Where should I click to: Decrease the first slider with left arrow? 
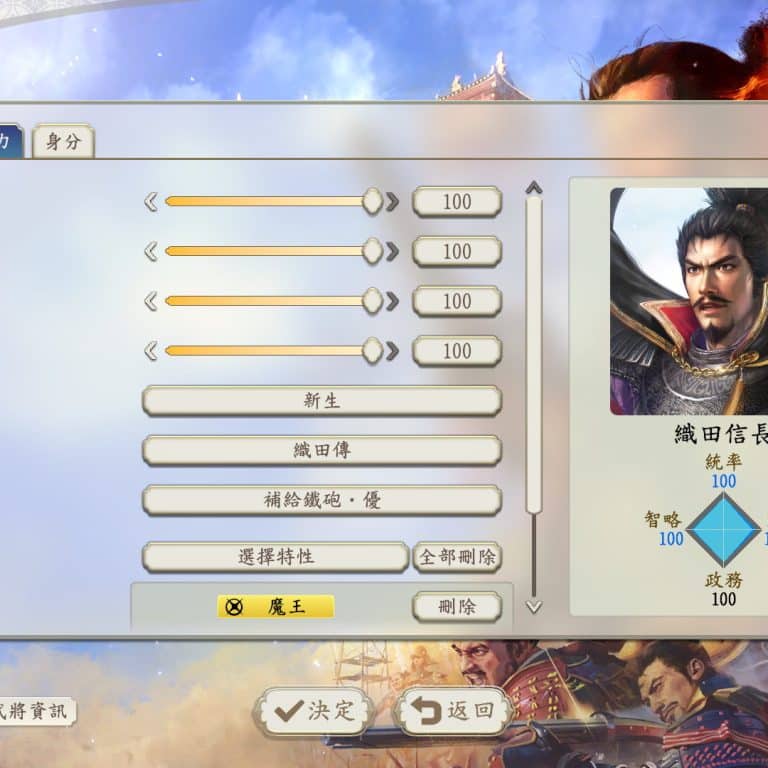coord(151,202)
